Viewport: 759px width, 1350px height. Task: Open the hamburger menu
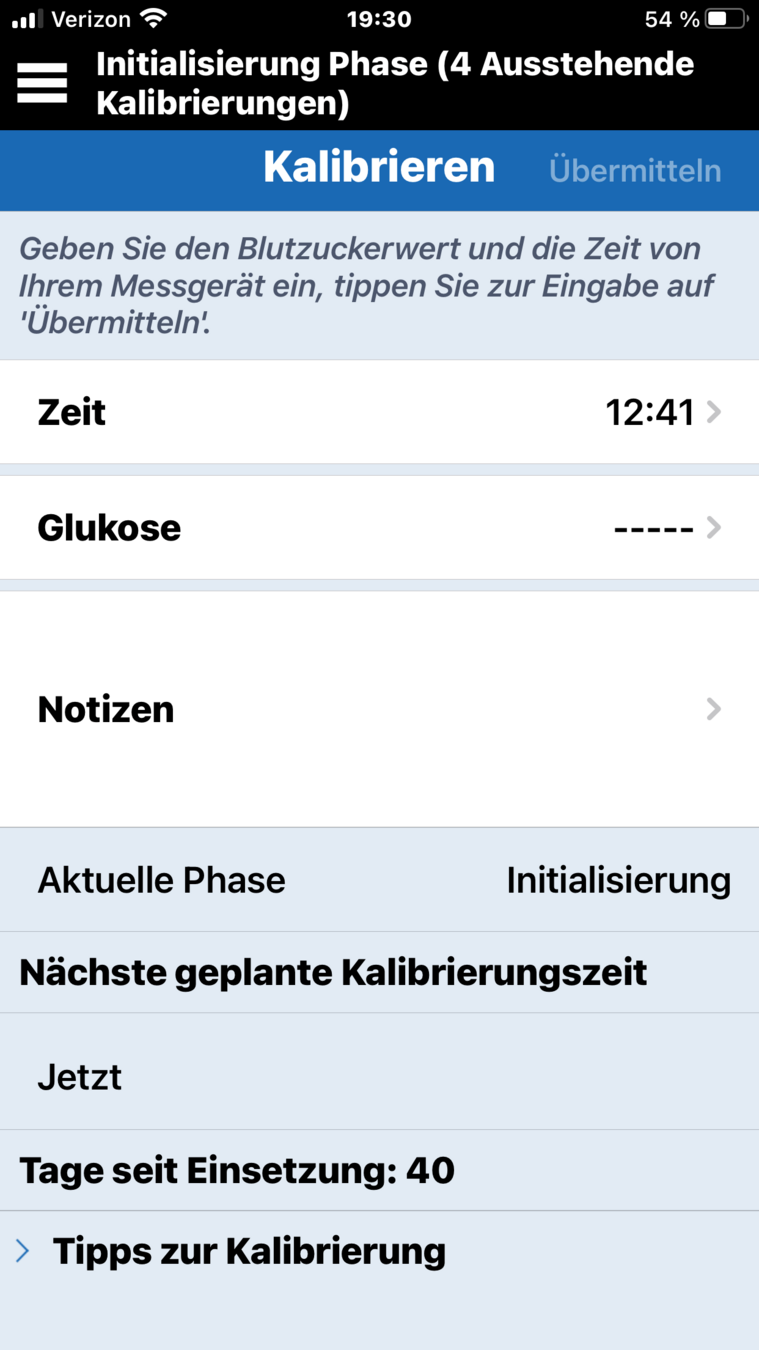pos(42,82)
